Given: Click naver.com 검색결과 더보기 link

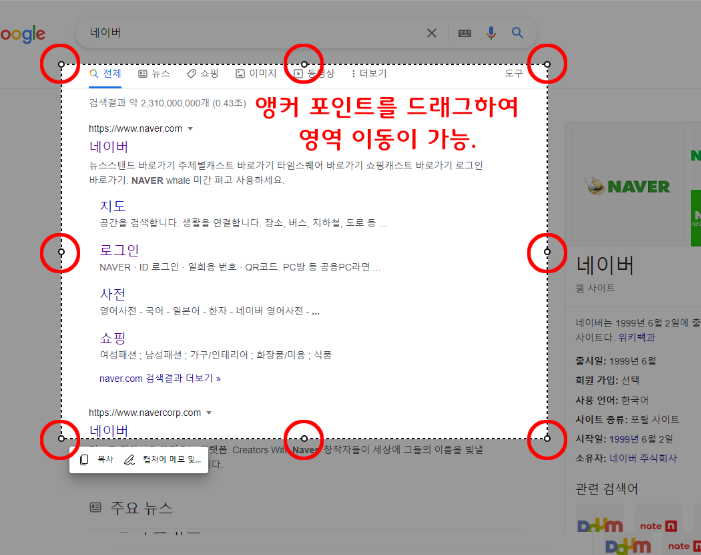Looking at the screenshot, I should (160, 378).
